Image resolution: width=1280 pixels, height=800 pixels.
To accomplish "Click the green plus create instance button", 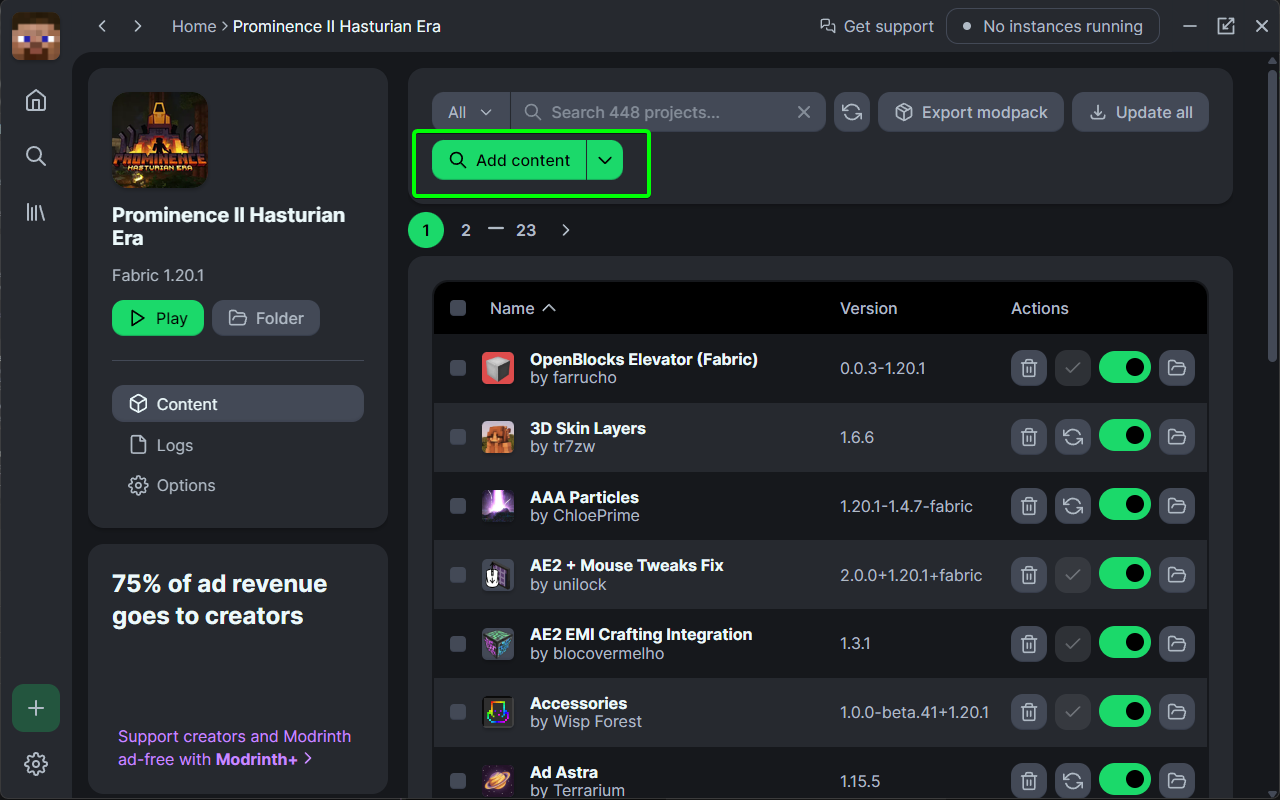I will pos(36,708).
